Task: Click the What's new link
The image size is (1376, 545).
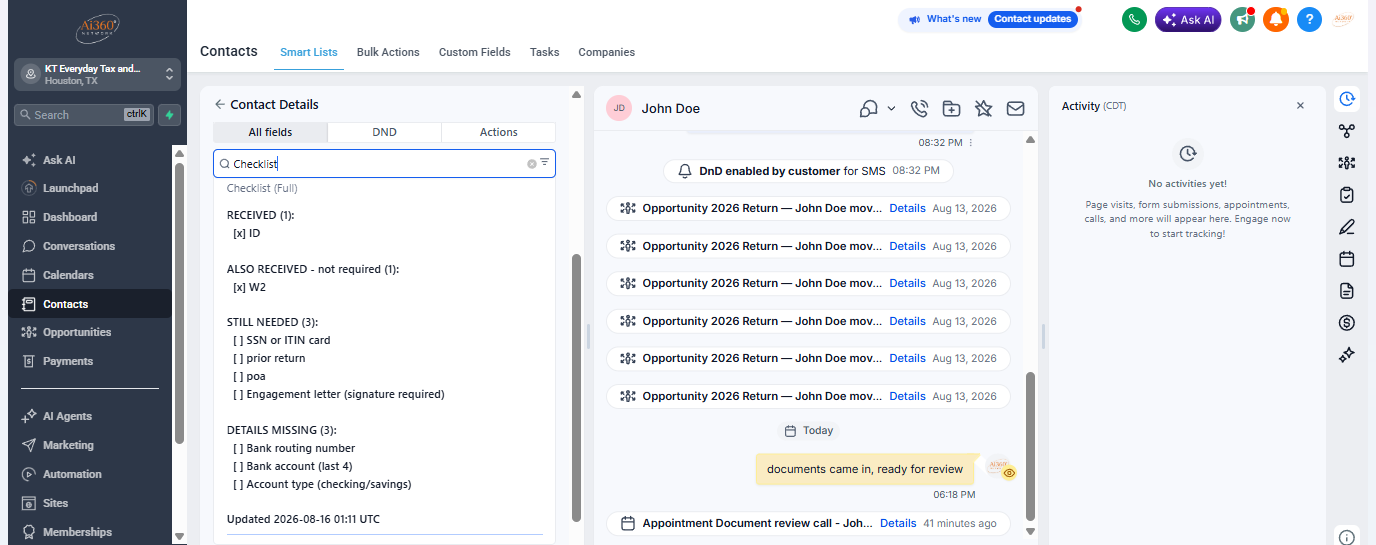Action: [954, 19]
